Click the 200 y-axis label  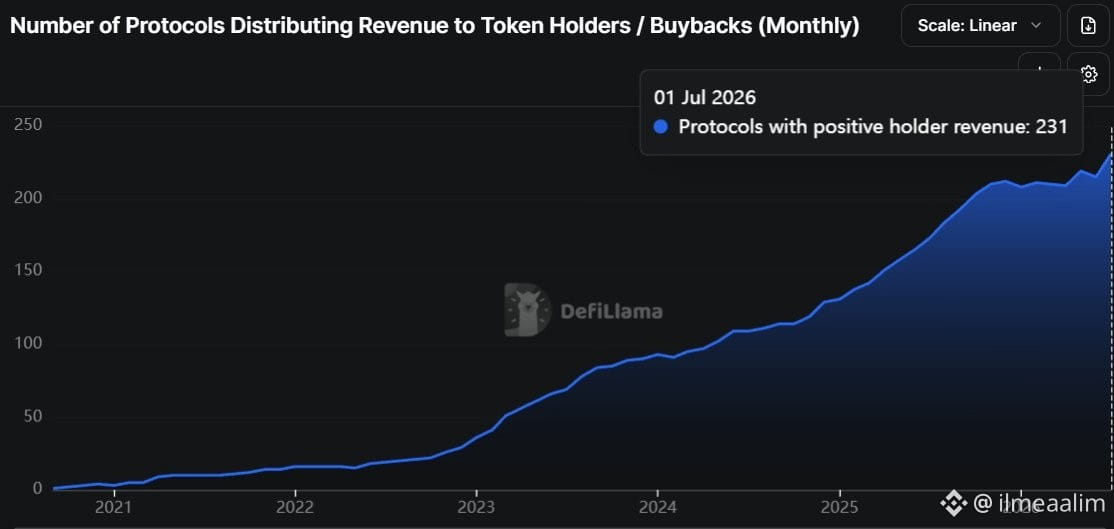click(x=28, y=198)
